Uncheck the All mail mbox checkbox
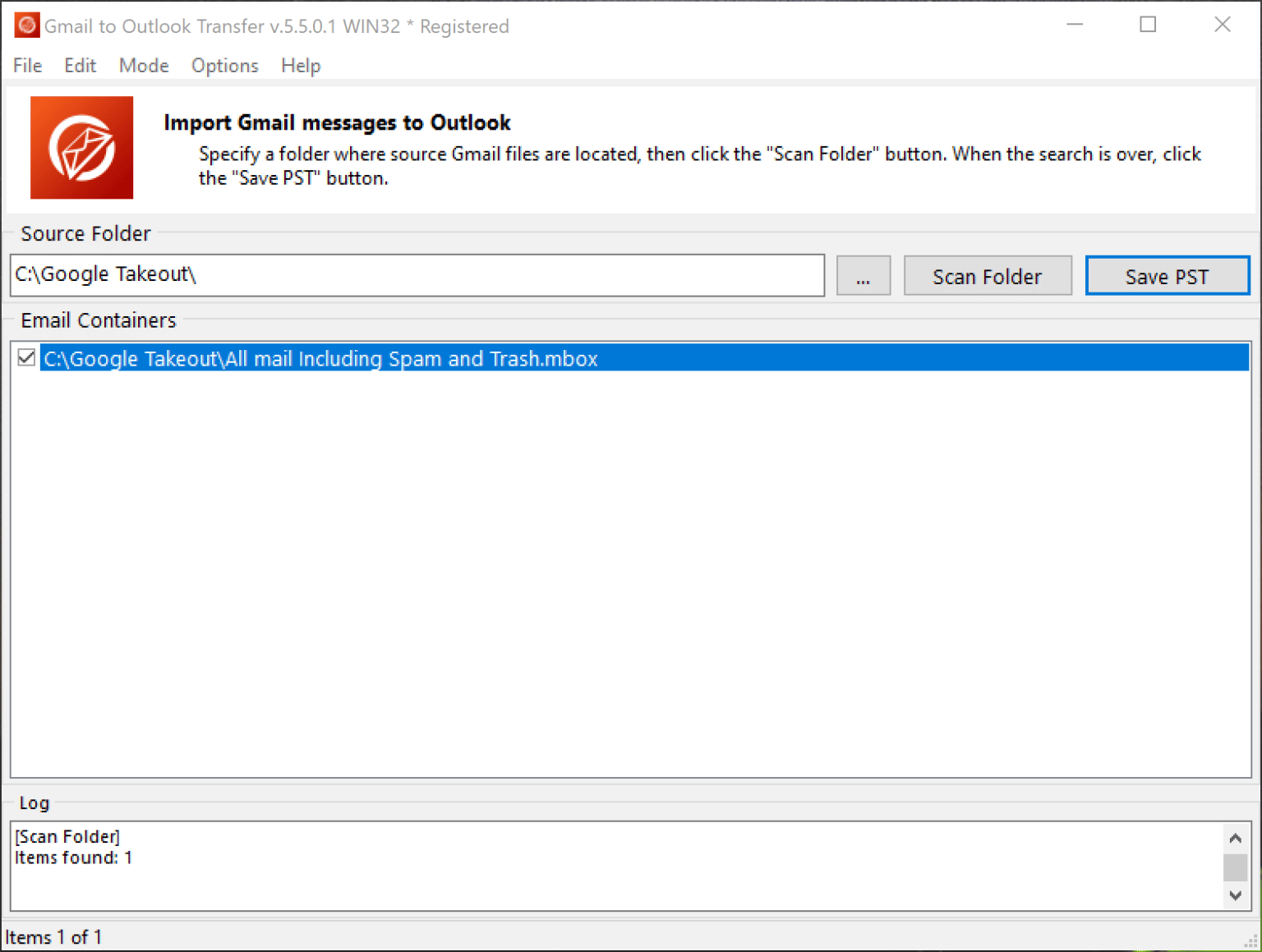1262x952 pixels. tap(26, 358)
